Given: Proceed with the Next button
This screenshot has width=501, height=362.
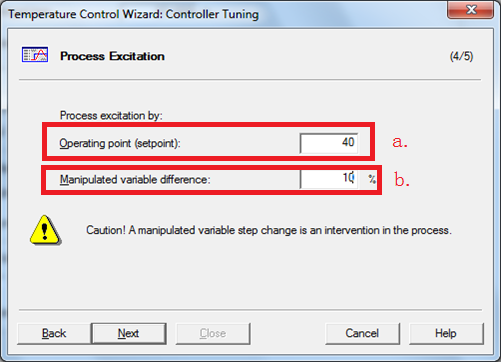Looking at the screenshot, I should point(129,333).
